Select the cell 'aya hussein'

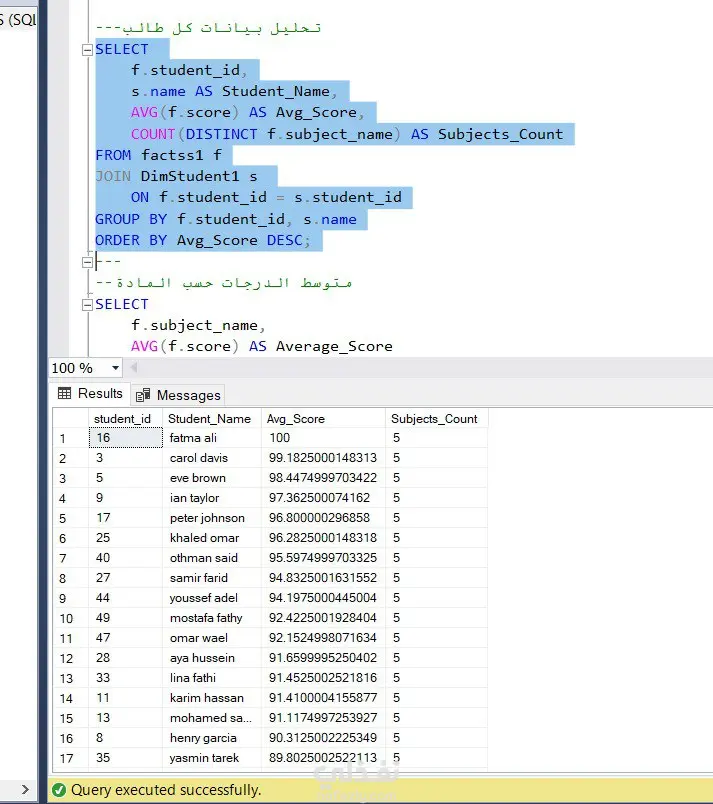point(212,658)
